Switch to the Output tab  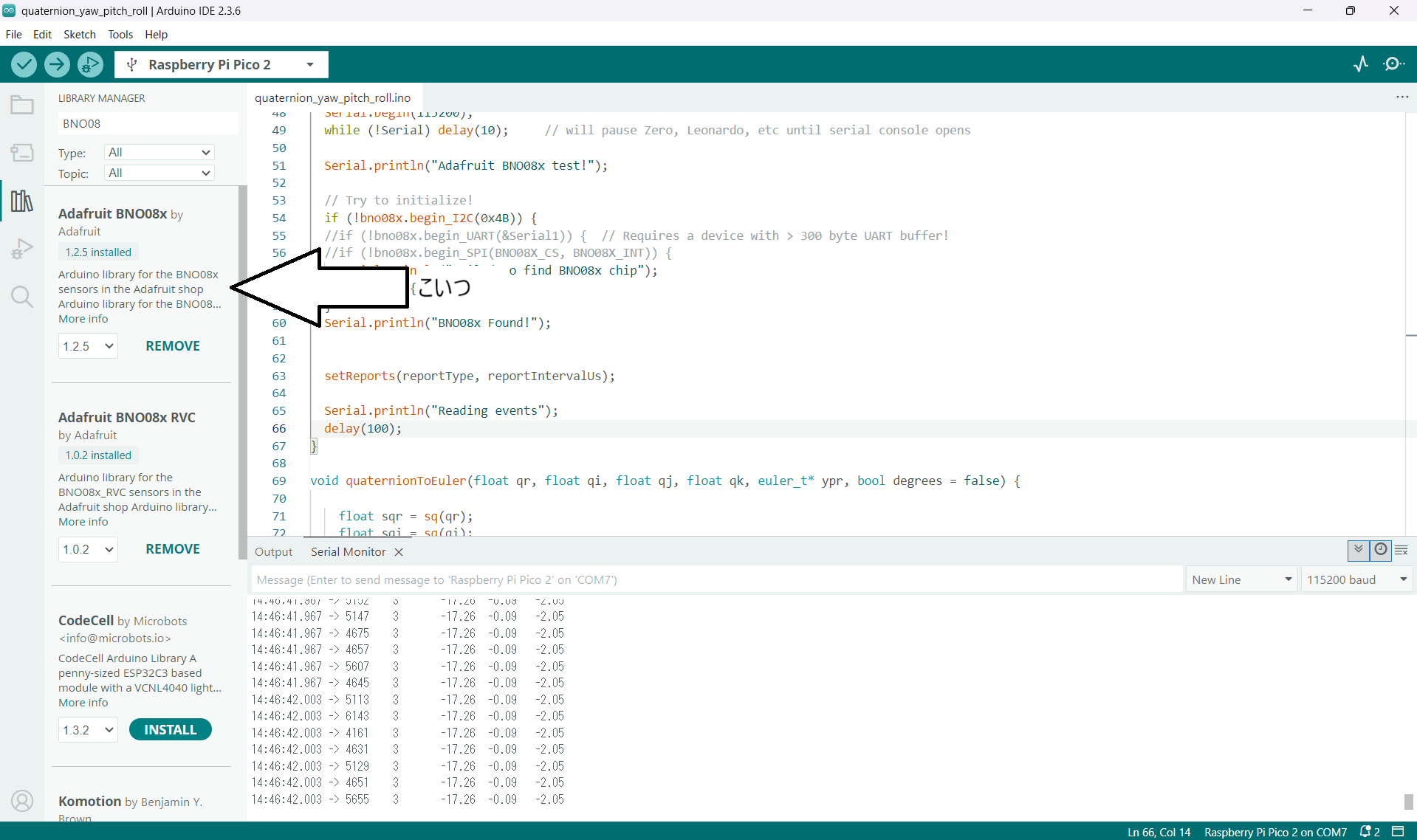coord(273,551)
